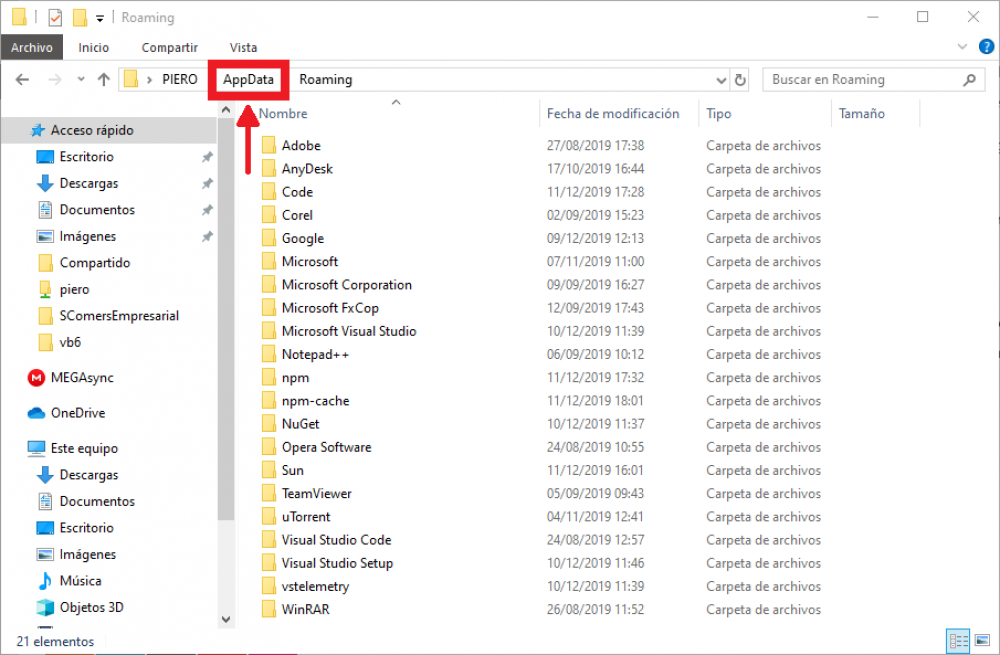This screenshot has height=655, width=1000.
Task: Select the Visual Studio Code folder name
Action: [x=337, y=540]
